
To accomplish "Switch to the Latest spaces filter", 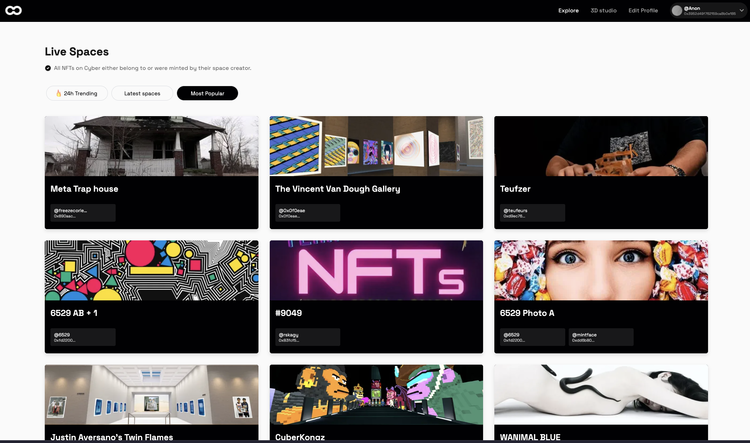I will point(142,93).
